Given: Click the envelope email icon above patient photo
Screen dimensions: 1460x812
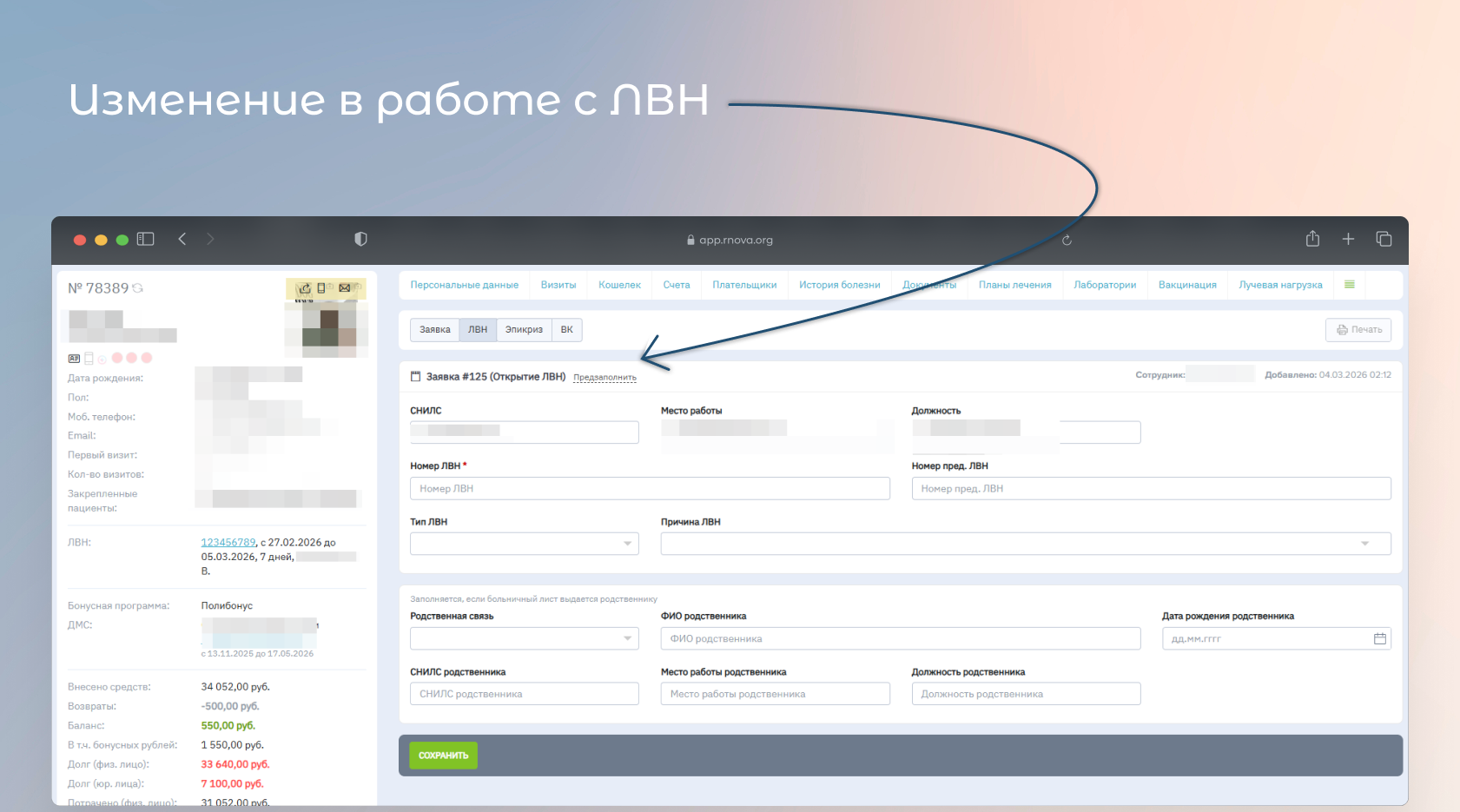Looking at the screenshot, I should click(345, 288).
